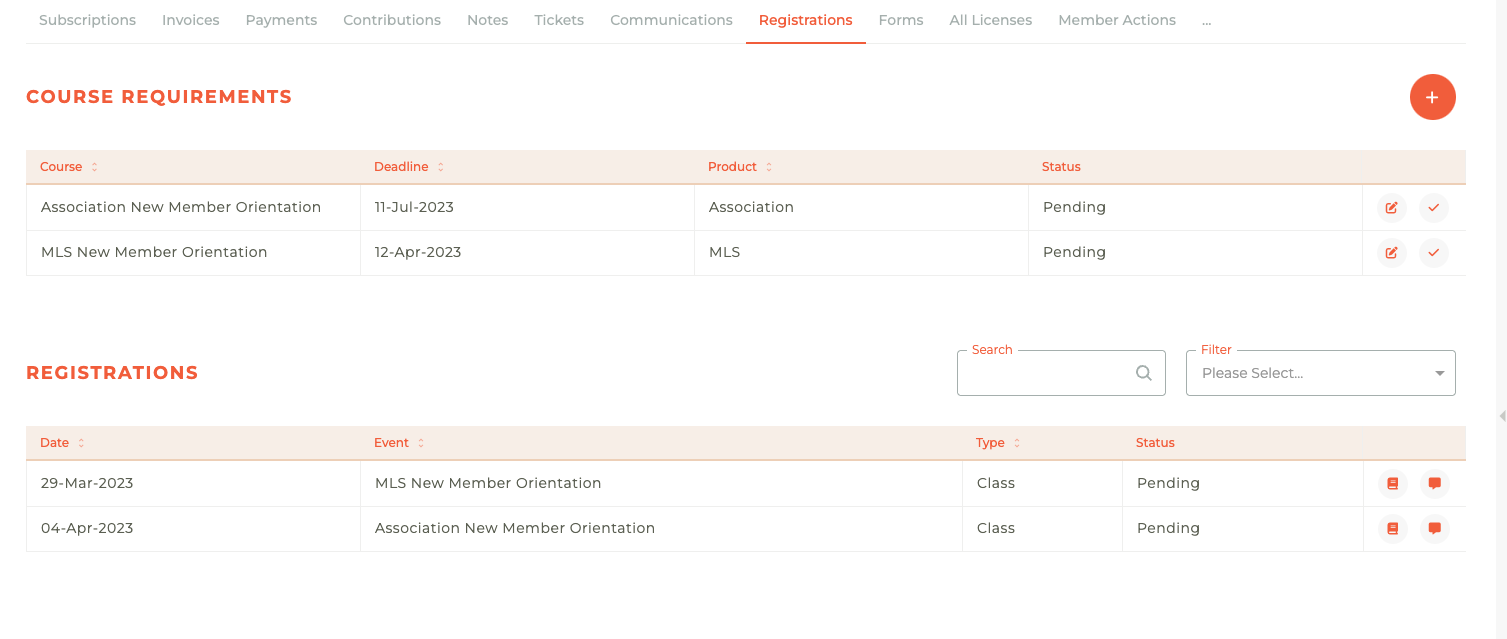The width and height of the screenshot is (1507, 639).
Task: Open comment icon for 29-Mar-2023 registration
Action: (x=1434, y=484)
